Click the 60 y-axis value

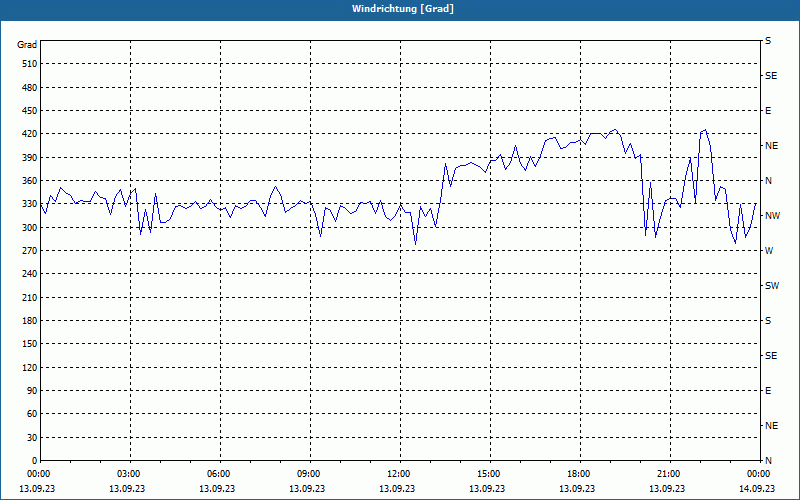(x=32, y=414)
